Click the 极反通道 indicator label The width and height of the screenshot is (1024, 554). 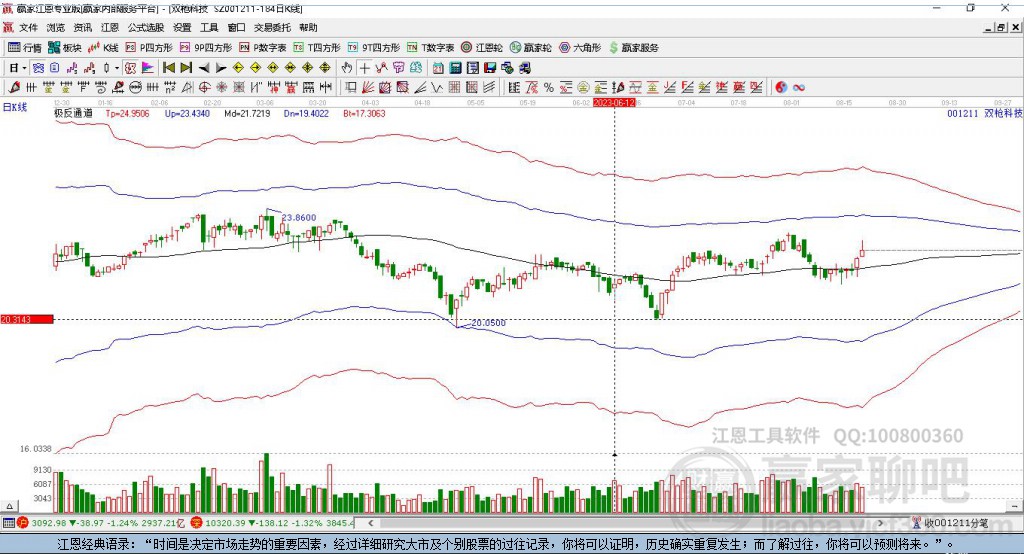tap(73, 113)
